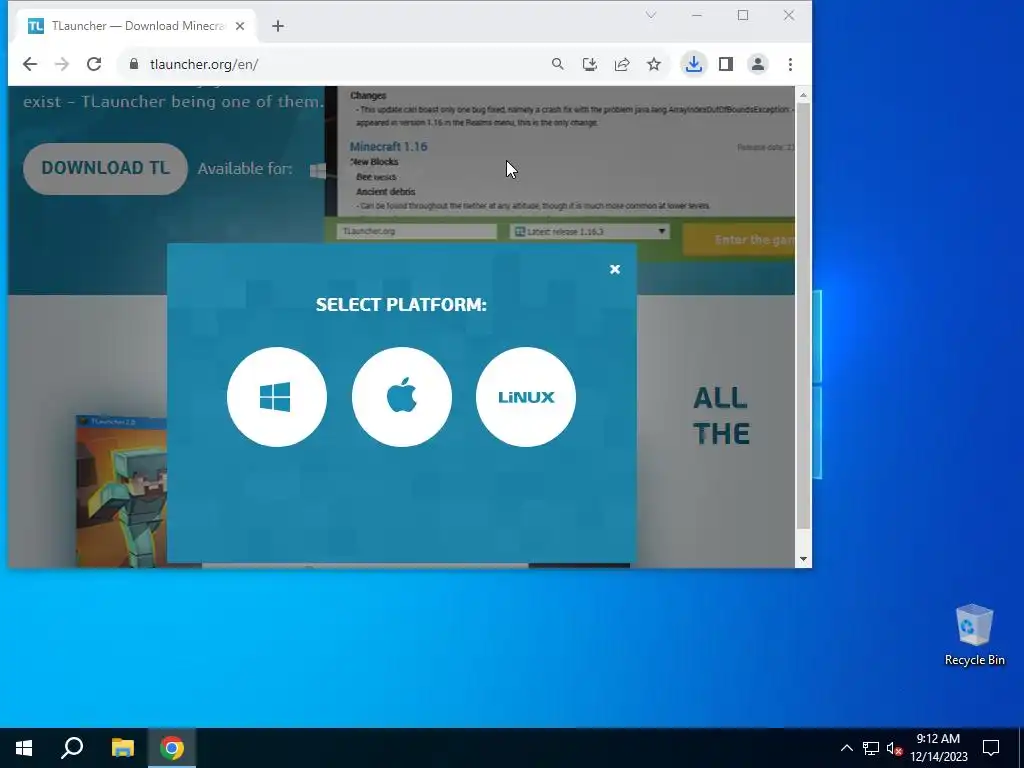The image size is (1024, 768).
Task: Click the address bar URL tlauncher.org/en/
Action: pyautogui.click(x=204, y=64)
